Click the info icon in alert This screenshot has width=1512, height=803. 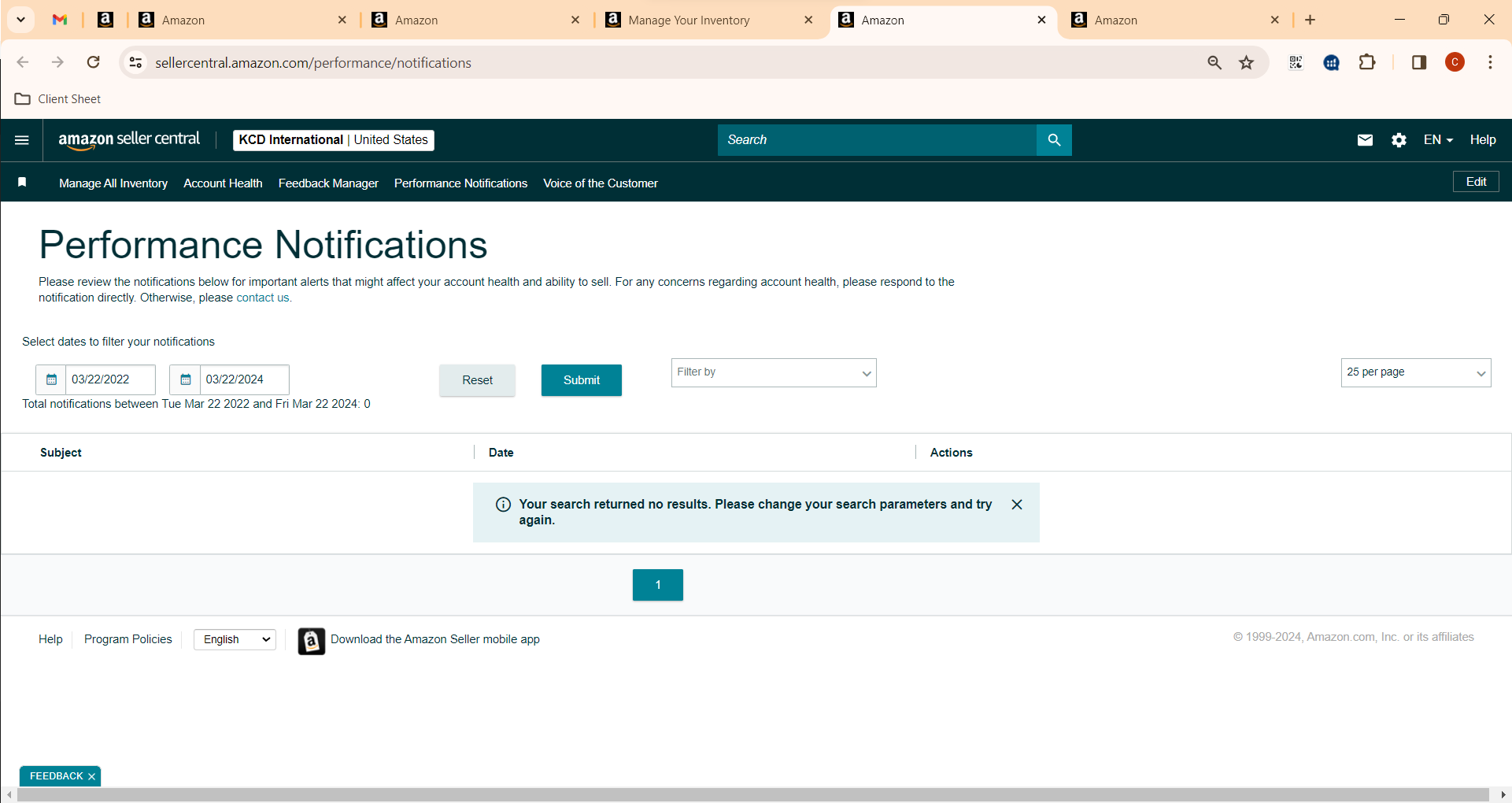(x=503, y=505)
